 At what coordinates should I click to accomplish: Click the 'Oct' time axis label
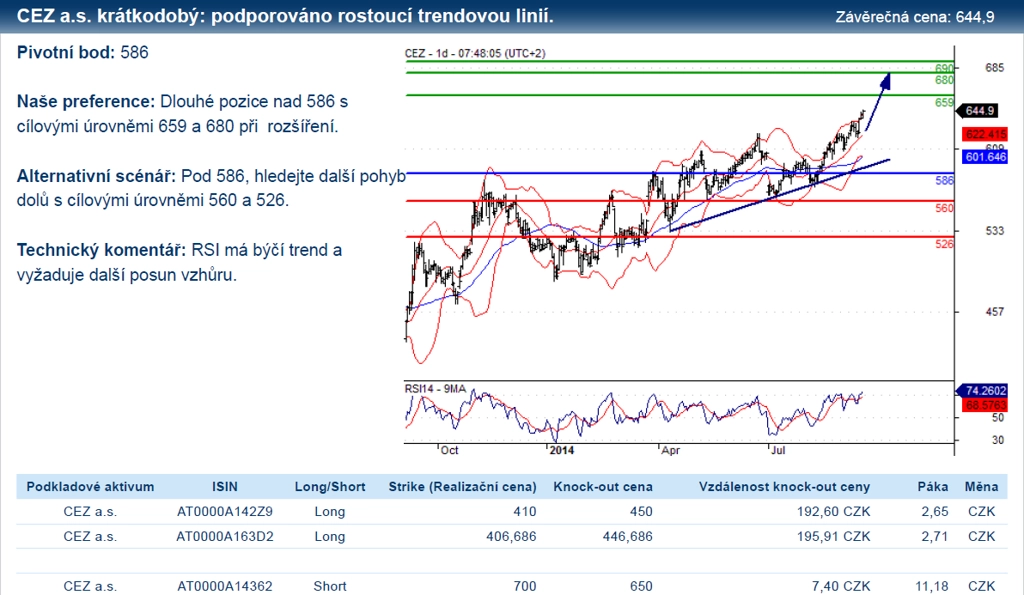click(x=449, y=450)
